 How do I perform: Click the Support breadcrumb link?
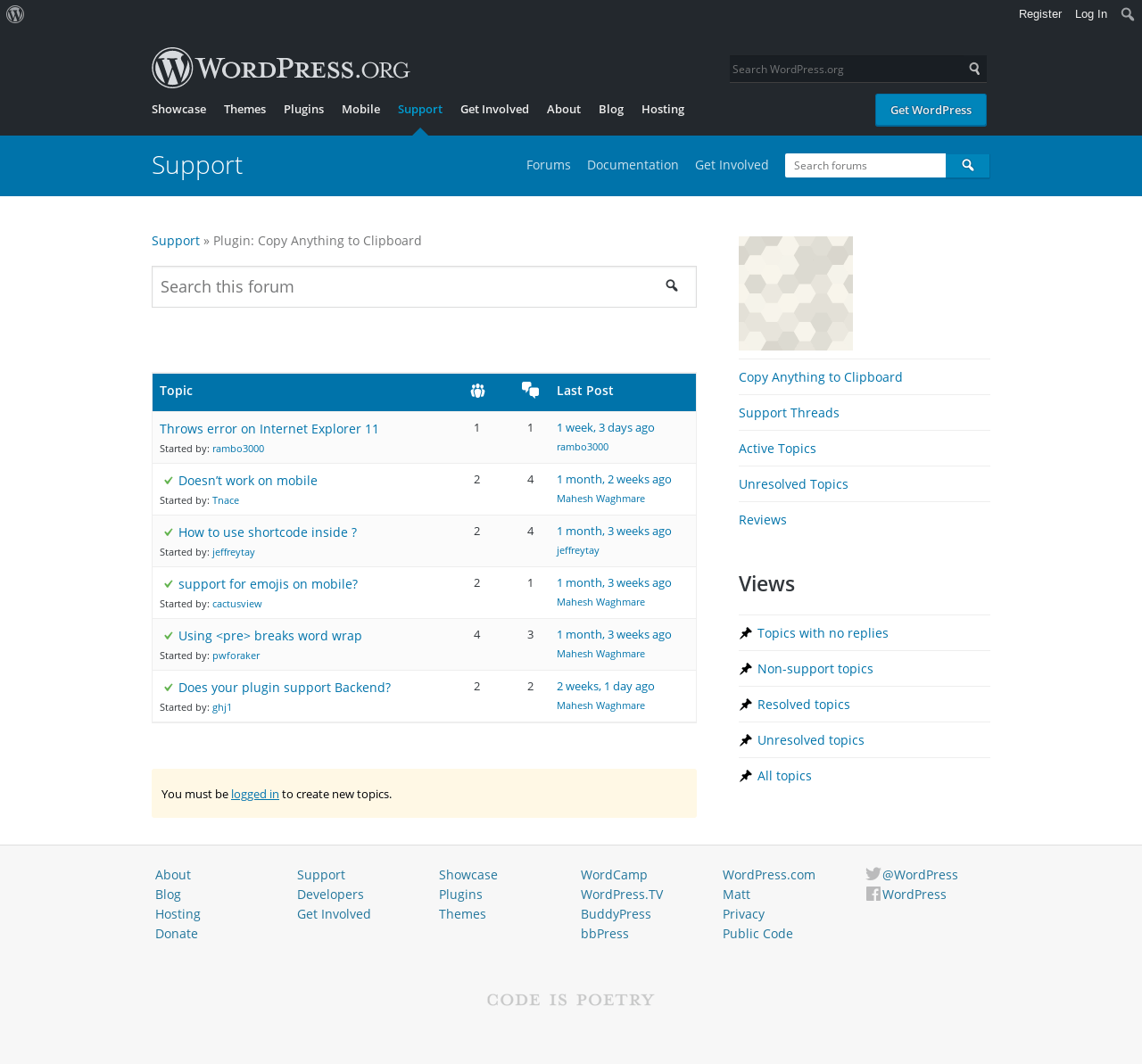click(x=176, y=241)
